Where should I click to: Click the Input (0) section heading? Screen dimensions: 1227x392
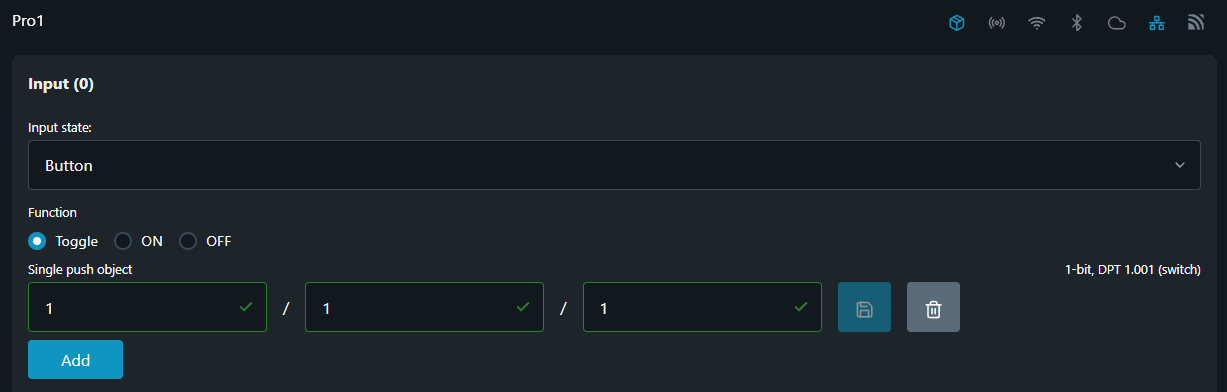61,84
